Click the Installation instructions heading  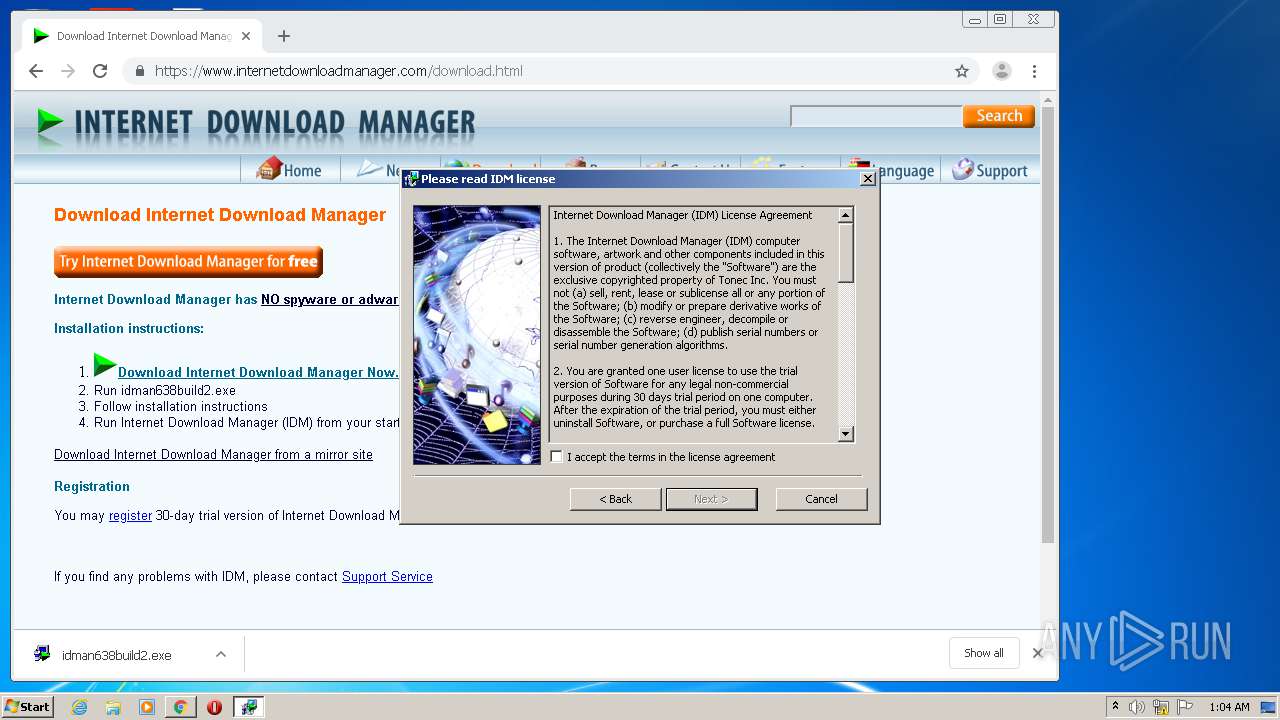[x=129, y=329]
